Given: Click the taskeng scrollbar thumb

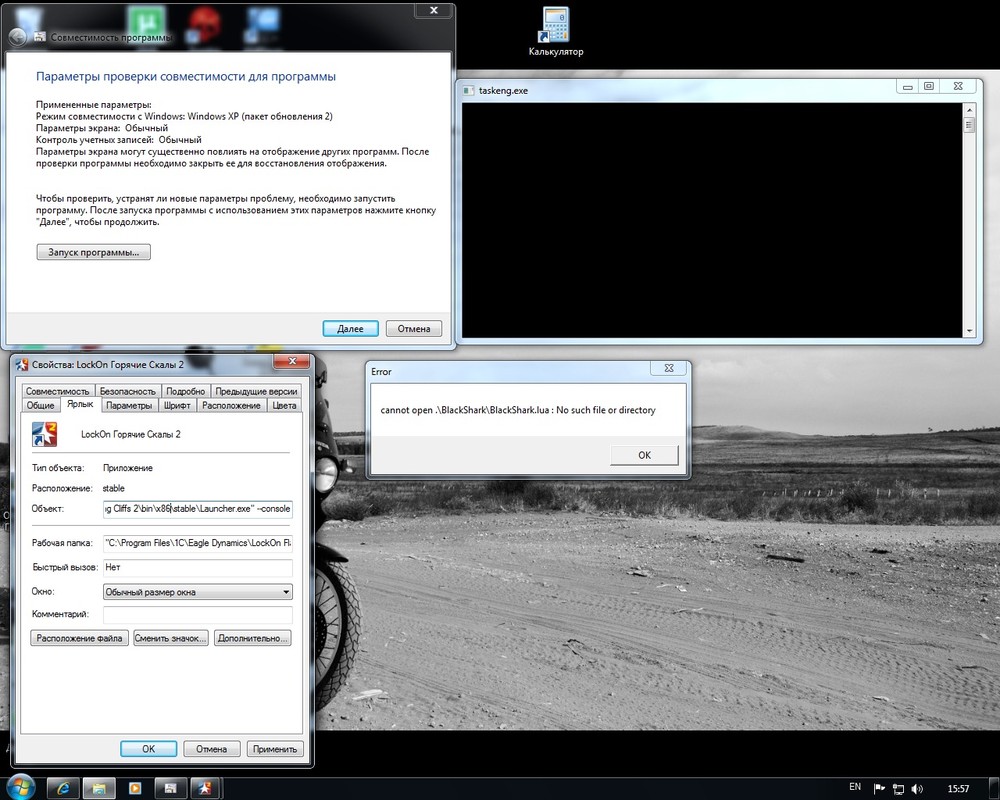Looking at the screenshot, I should tap(969, 125).
